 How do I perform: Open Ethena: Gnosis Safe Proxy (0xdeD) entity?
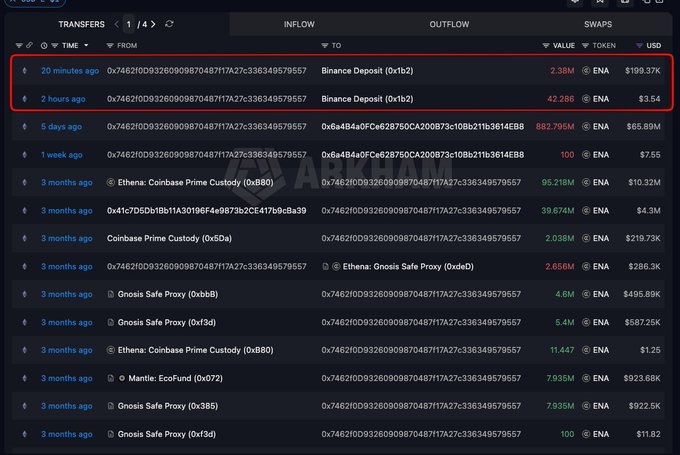tap(408, 266)
